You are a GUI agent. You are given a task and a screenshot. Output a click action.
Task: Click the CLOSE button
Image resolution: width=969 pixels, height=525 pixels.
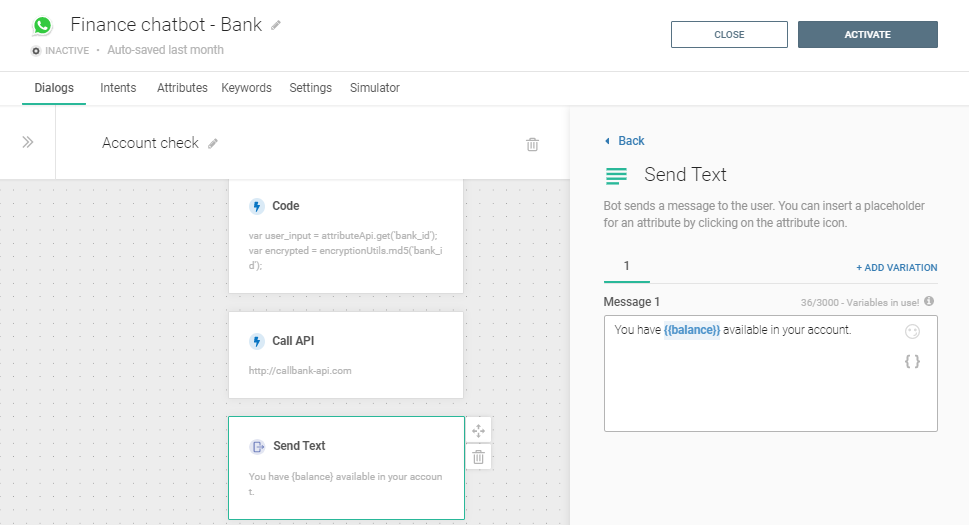click(729, 35)
